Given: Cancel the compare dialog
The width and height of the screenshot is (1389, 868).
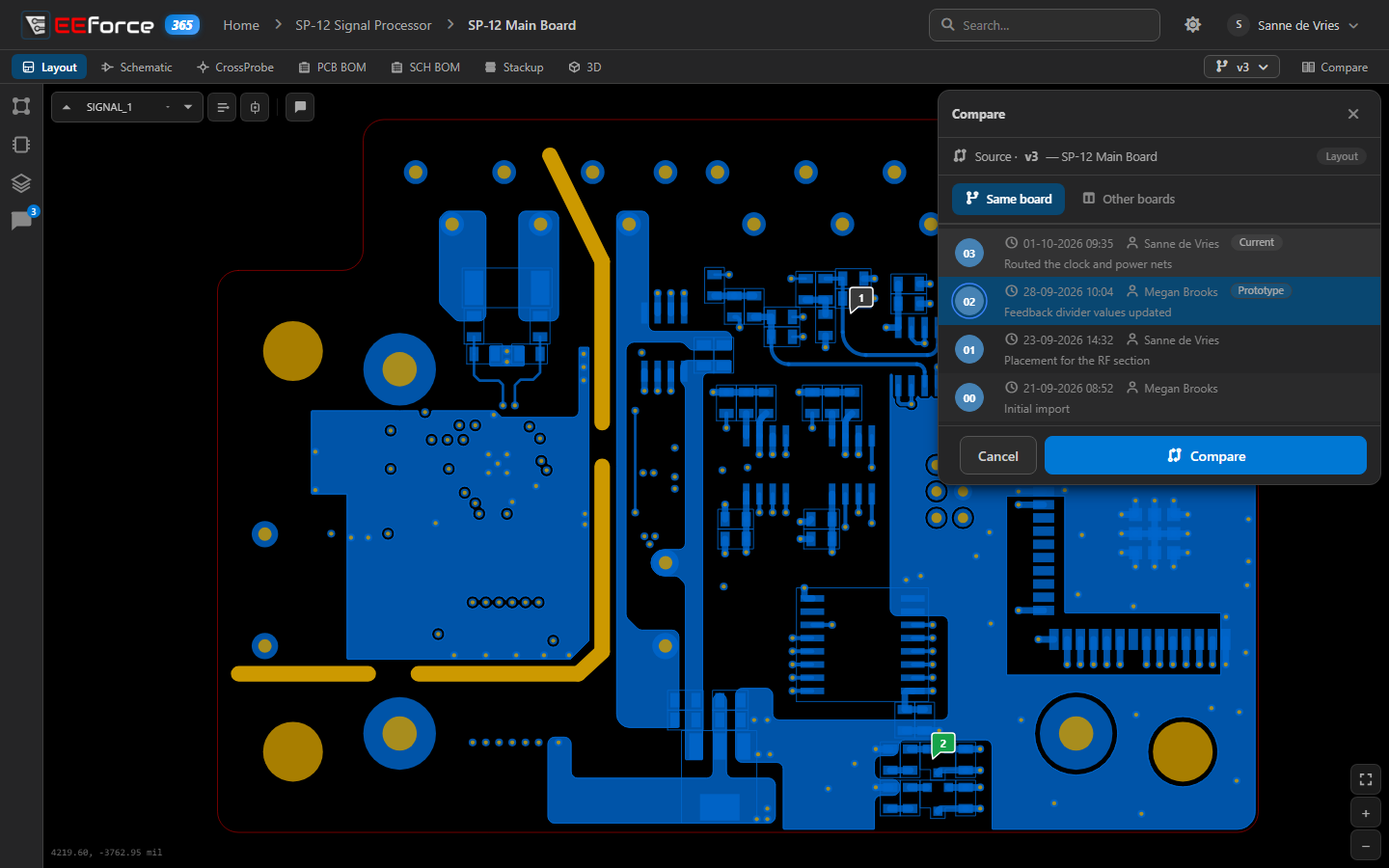Looking at the screenshot, I should coord(998,455).
